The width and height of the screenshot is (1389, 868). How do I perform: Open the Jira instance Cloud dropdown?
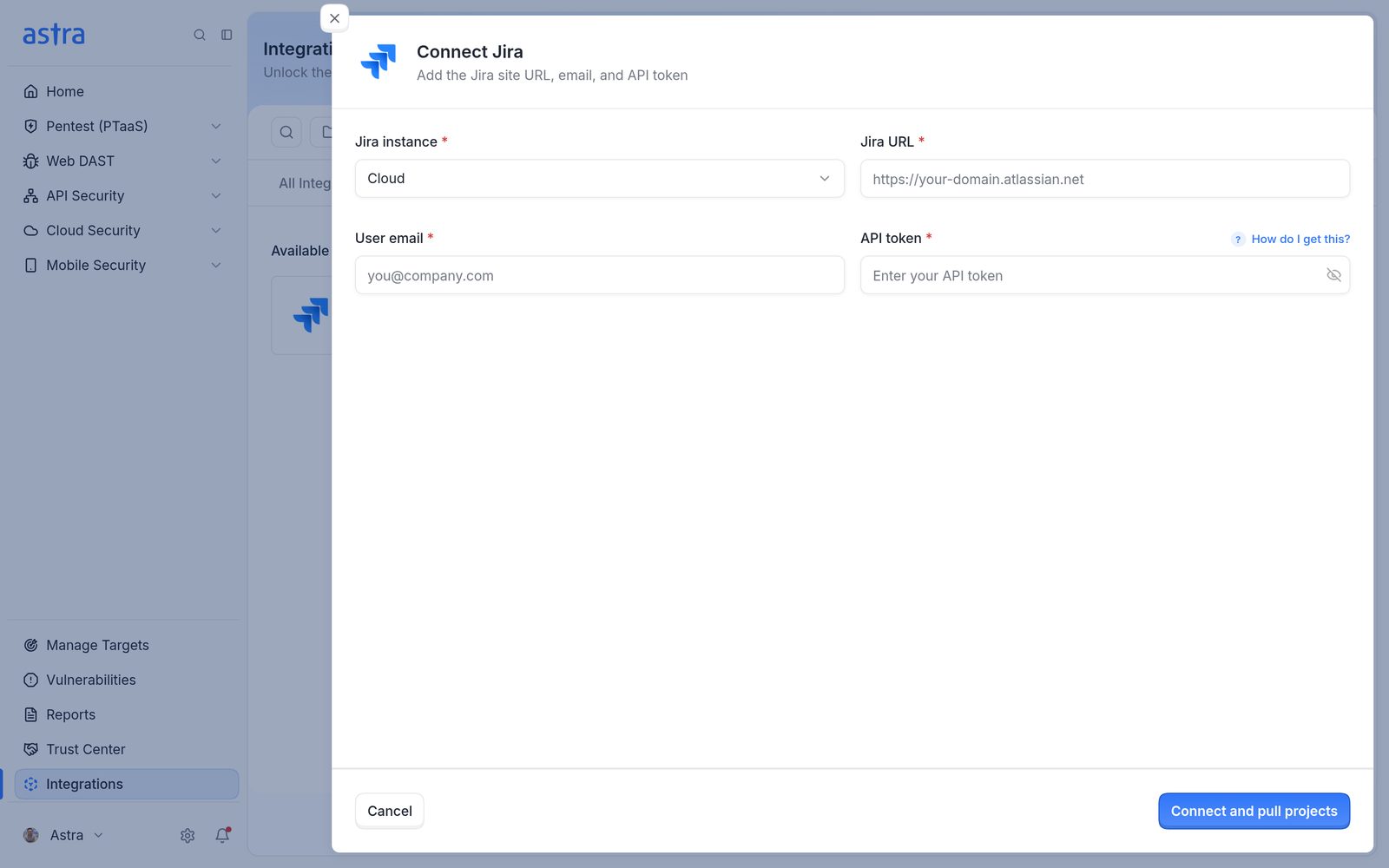599,179
